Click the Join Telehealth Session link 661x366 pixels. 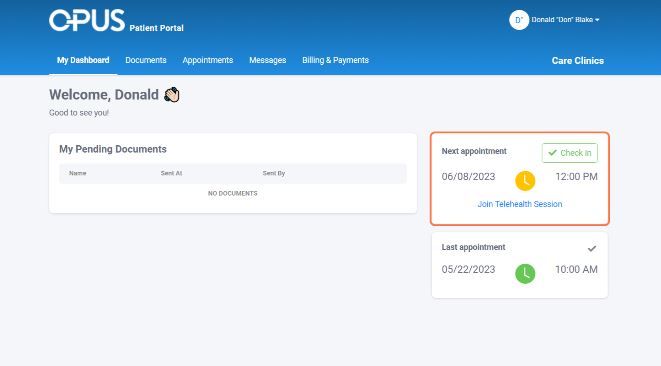520,204
